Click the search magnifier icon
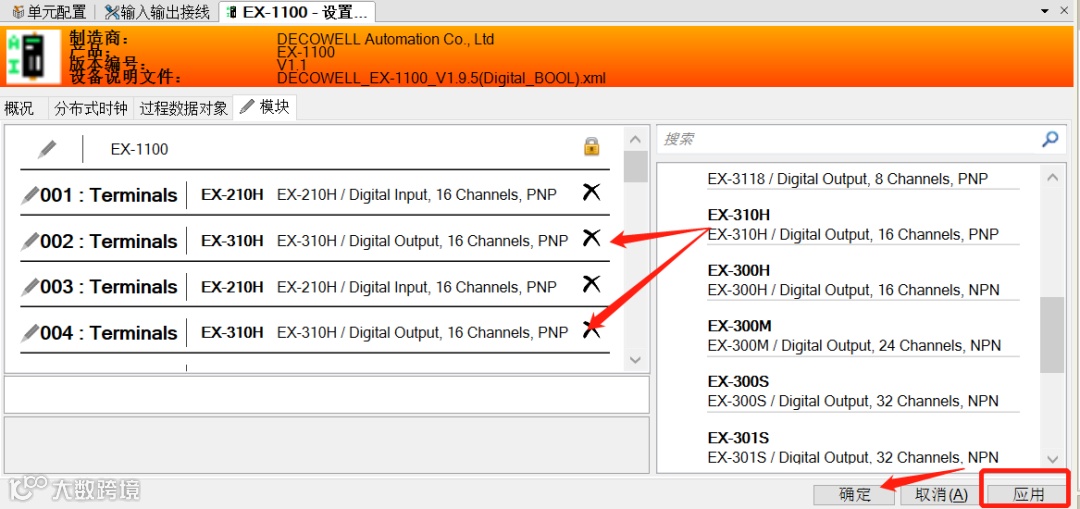Image resolution: width=1080 pixels, height=509 pixels. click(1050, 139)
